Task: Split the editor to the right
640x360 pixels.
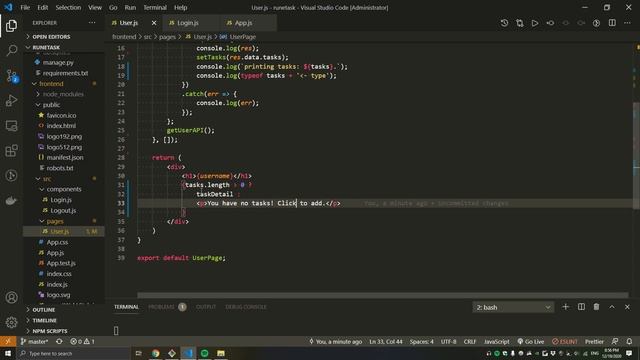Action: coord(612,23)
